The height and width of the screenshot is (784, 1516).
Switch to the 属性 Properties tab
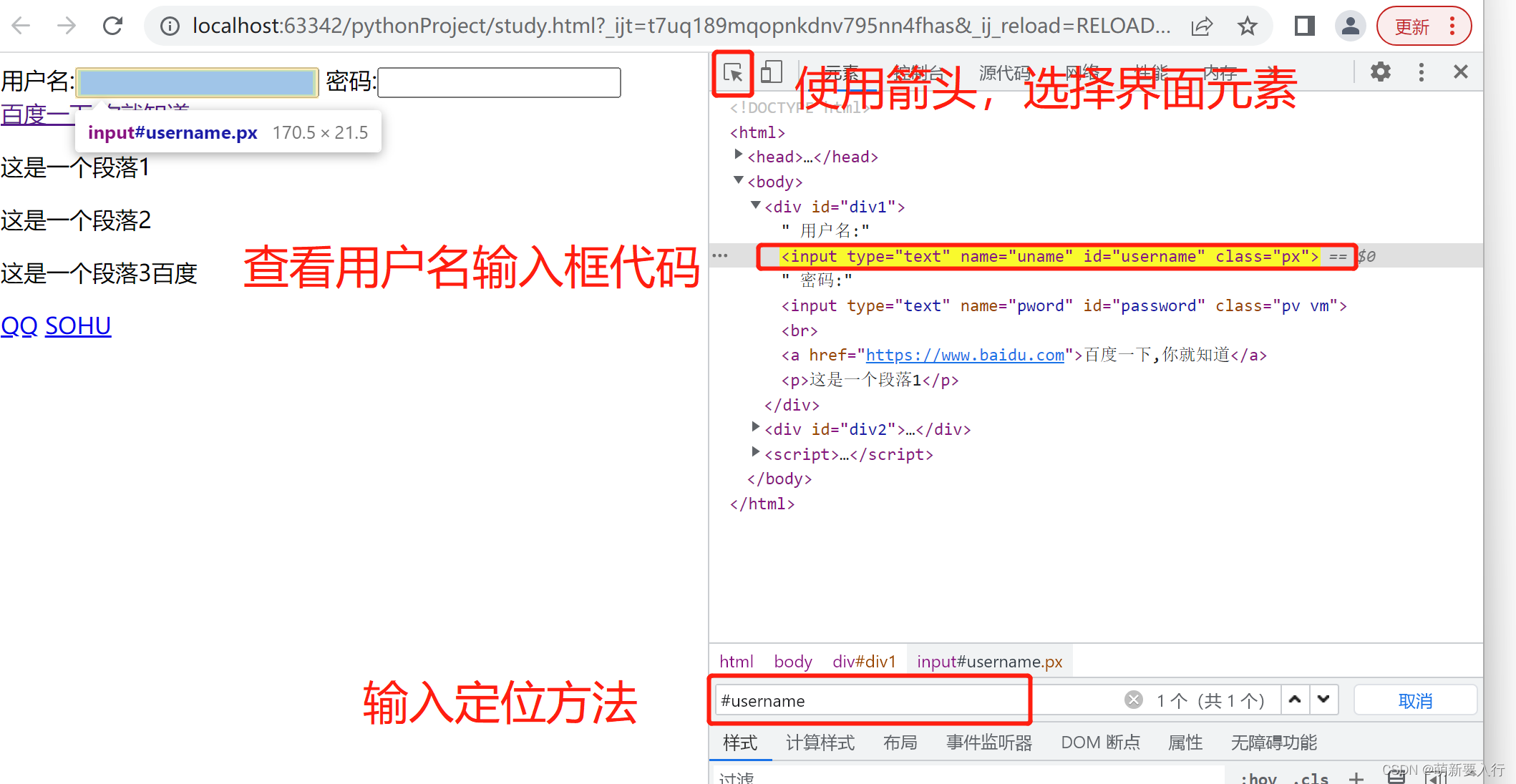(1185, 743)
